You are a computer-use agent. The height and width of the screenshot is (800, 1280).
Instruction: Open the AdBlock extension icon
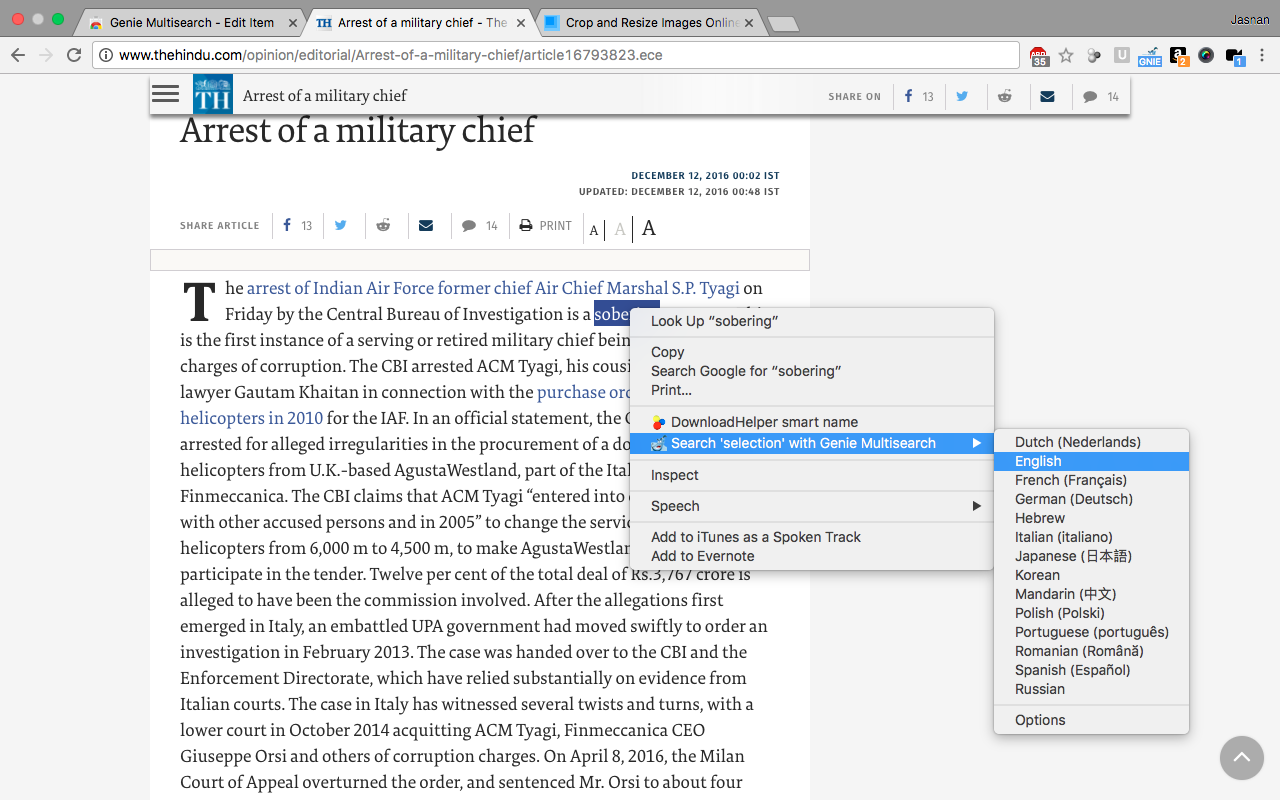click(1039, 56)
